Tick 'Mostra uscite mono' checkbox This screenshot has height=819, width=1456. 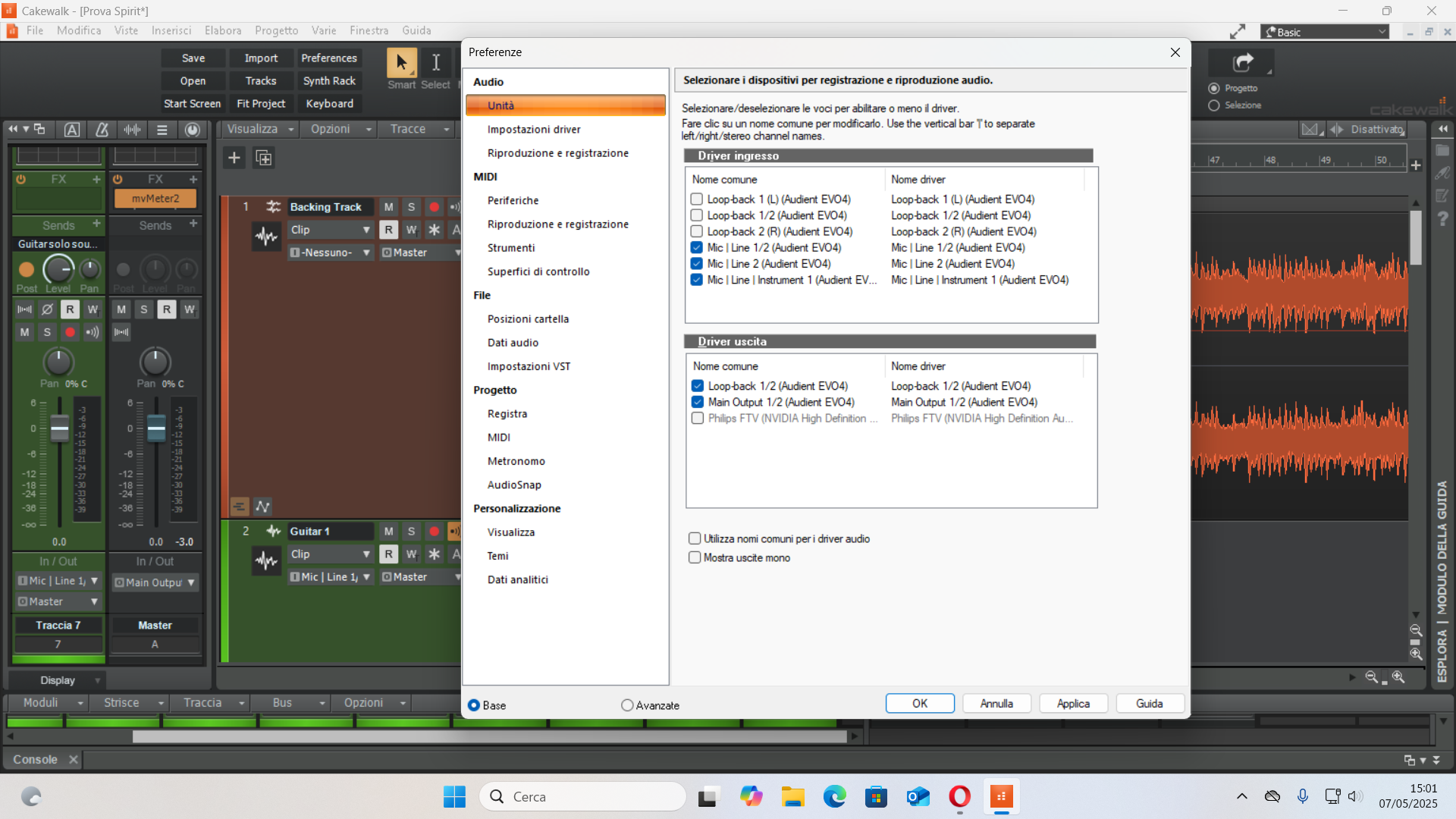point(695,557)
